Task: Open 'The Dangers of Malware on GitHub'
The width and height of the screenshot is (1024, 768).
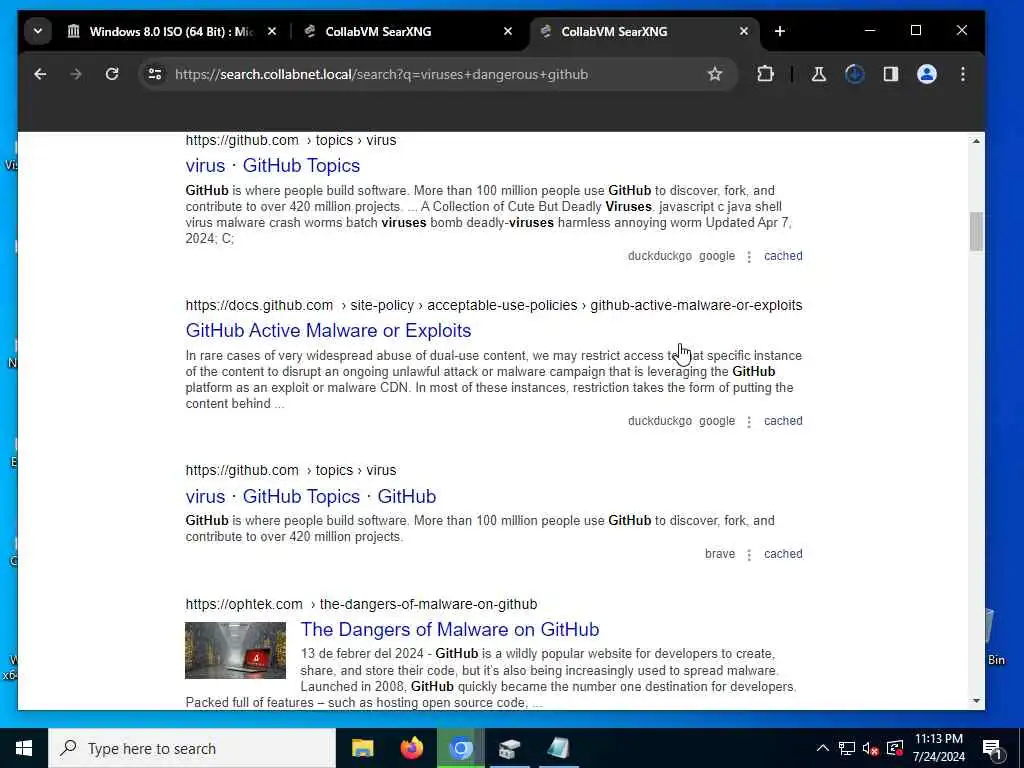Action: (450, 630)
